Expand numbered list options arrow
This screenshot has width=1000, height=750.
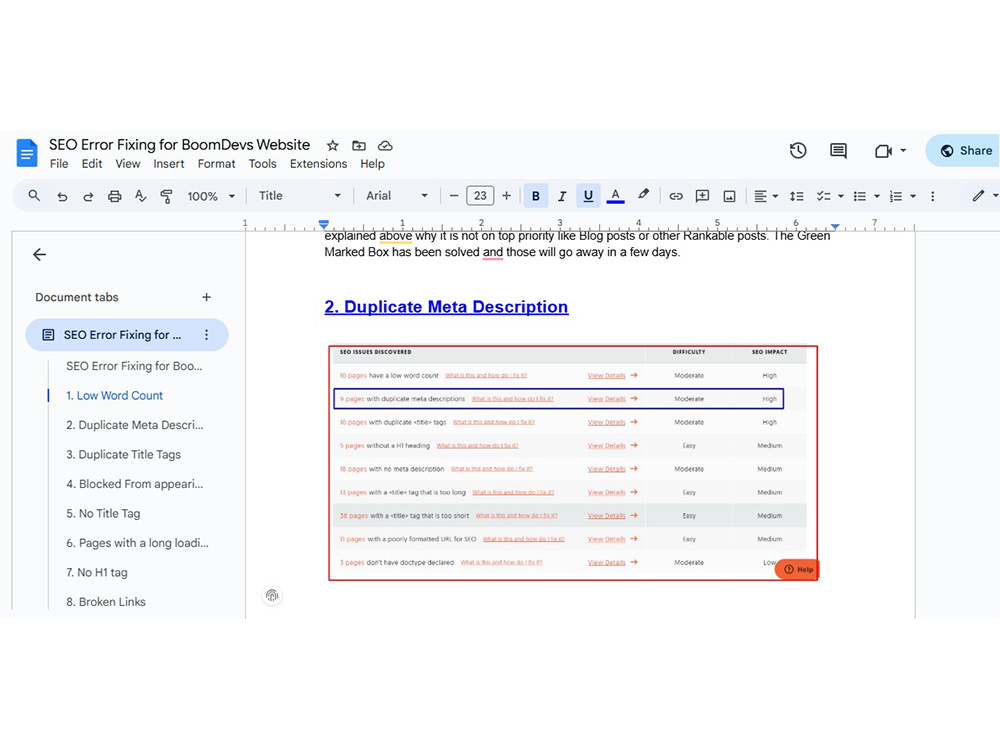tap(913, 196)
